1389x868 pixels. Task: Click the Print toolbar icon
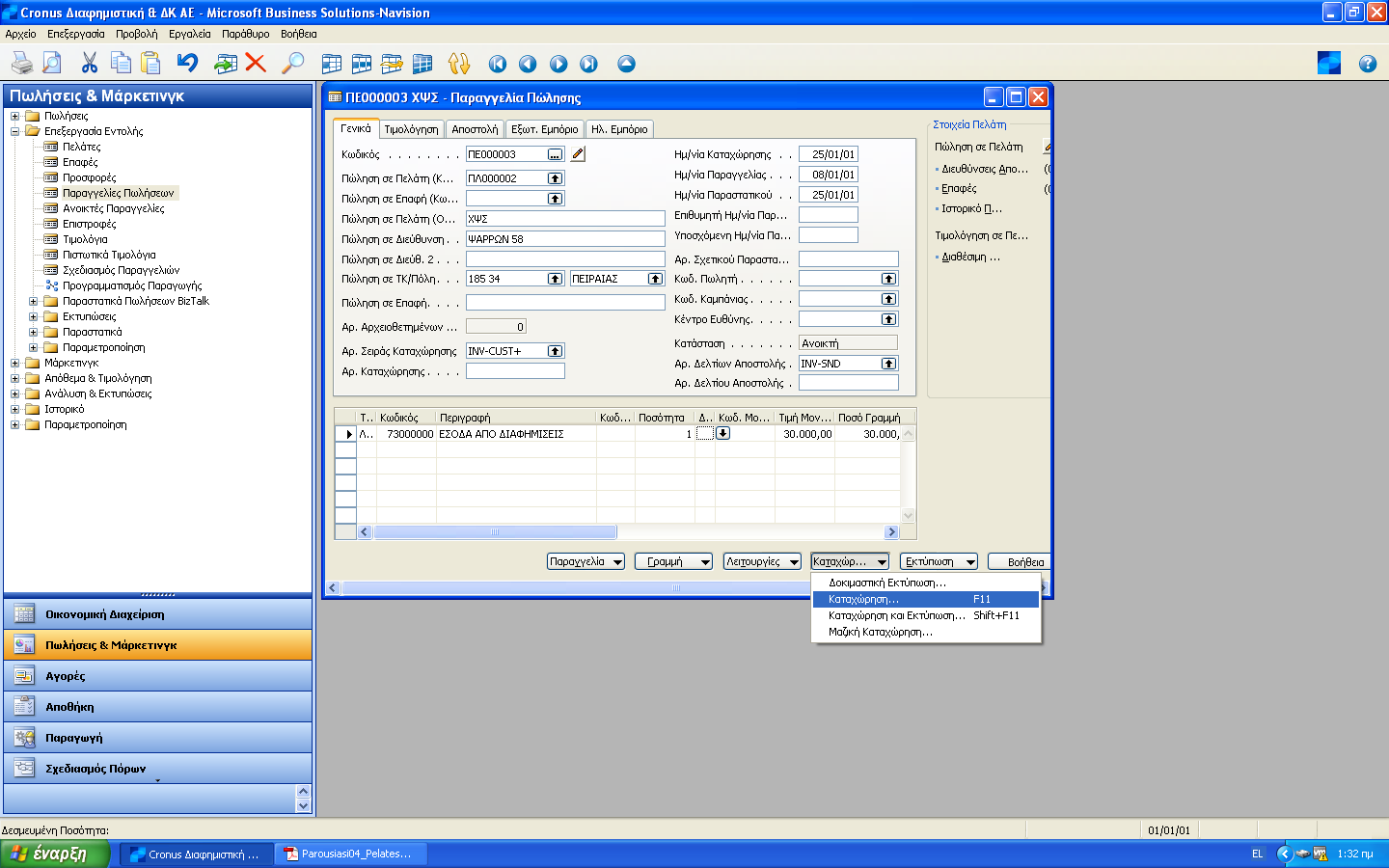21,64
